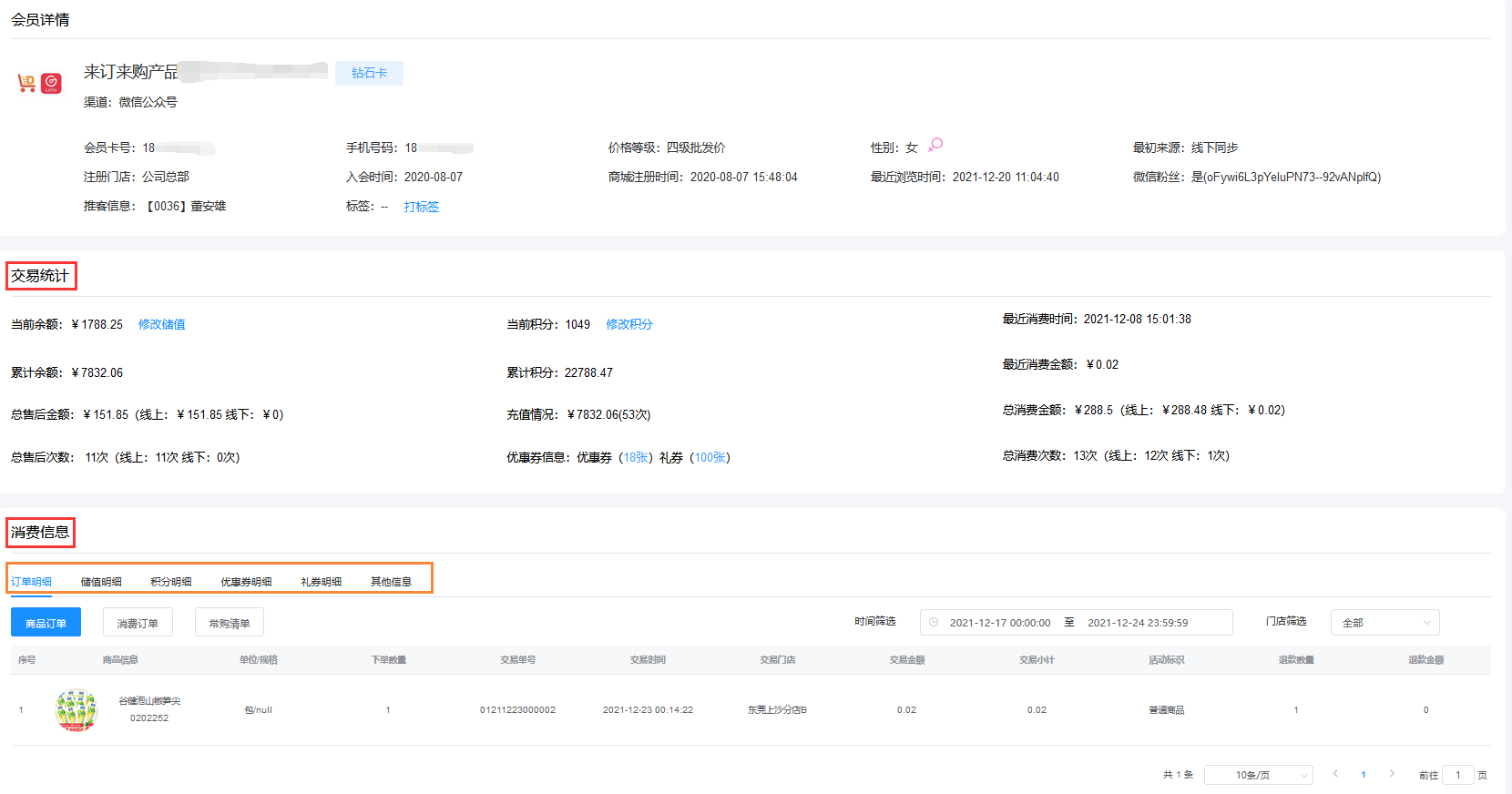Click the red LaiGo app icon

coord(51,84)
